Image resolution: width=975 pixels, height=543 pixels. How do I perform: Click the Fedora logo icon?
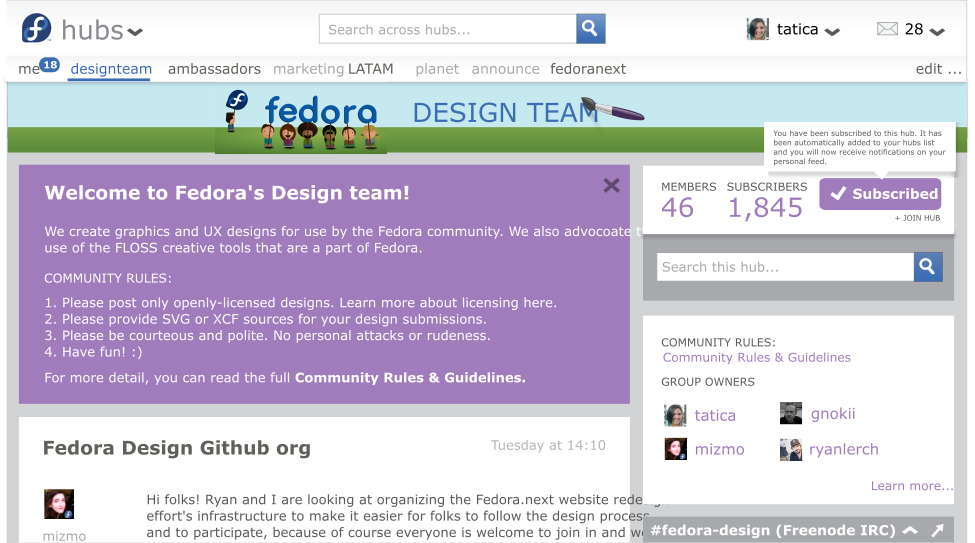[37, 29]
